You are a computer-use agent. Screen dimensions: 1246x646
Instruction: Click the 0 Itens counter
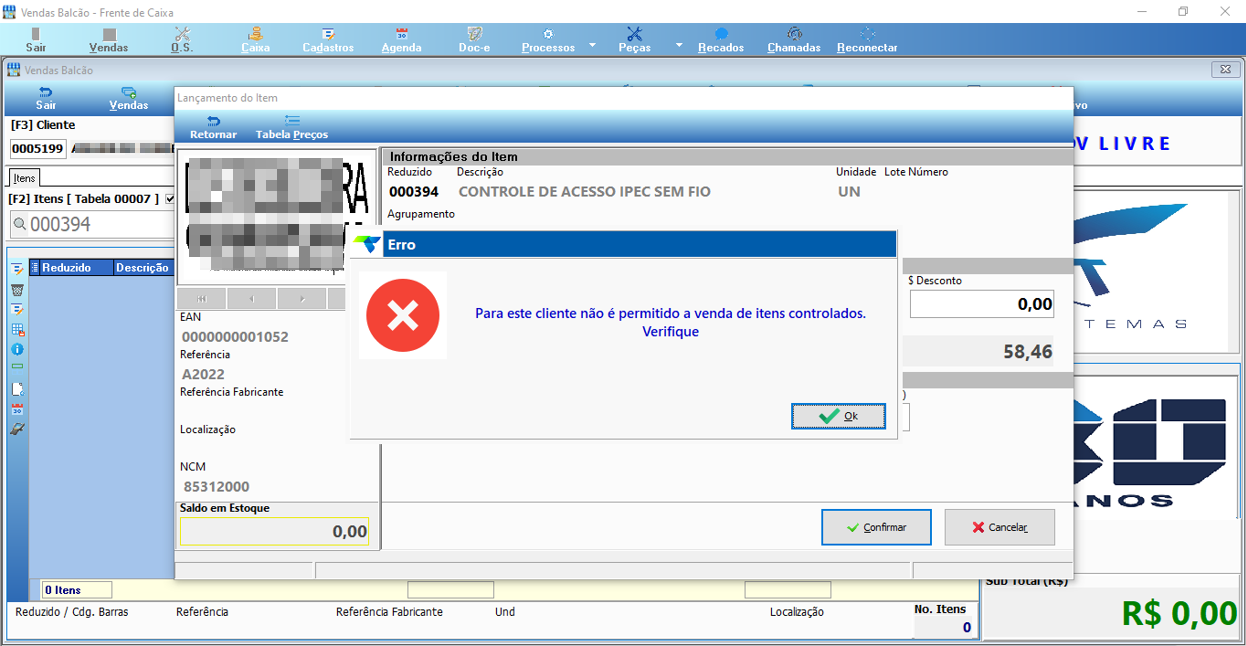tap(77, 590)
